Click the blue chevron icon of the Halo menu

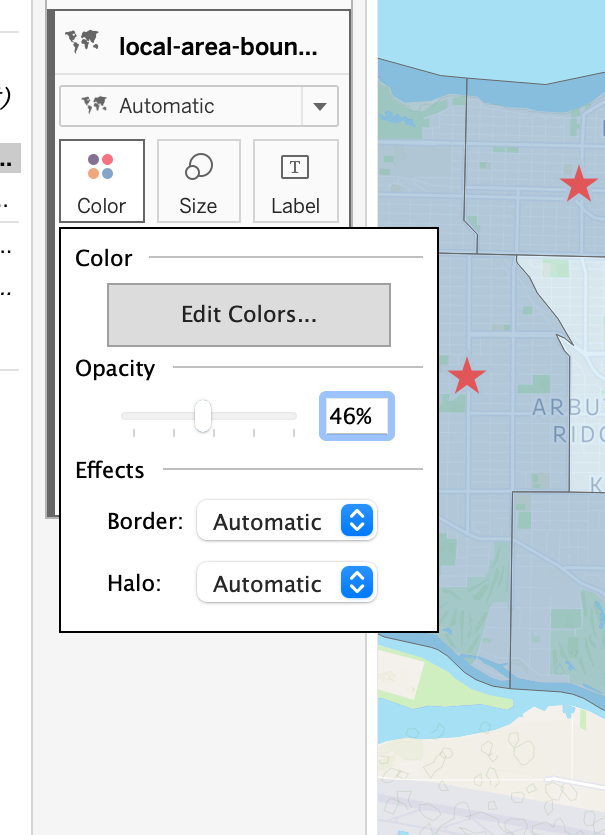[357, 583]
